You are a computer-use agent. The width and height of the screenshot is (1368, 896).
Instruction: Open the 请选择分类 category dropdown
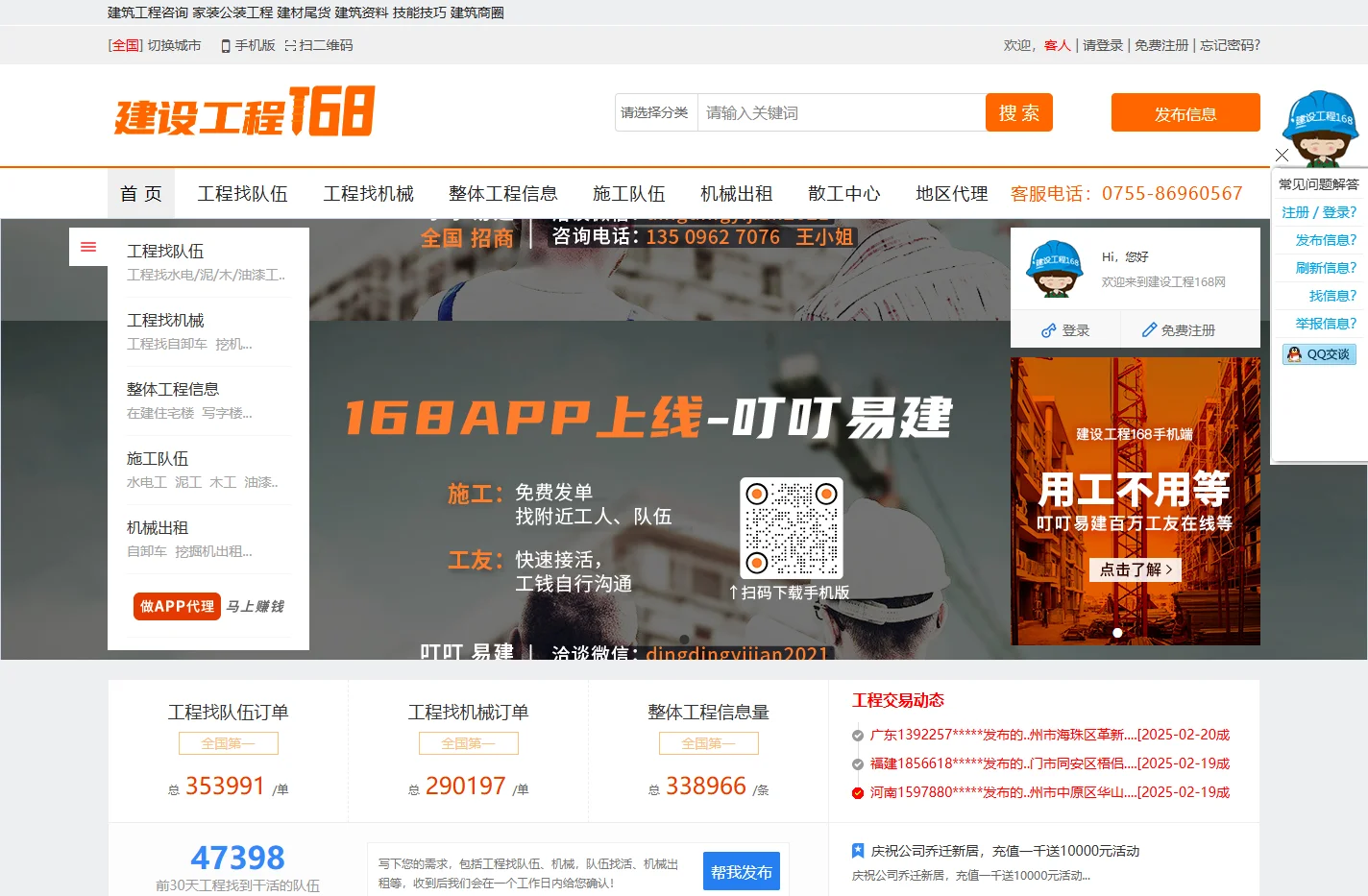(x=656, y=112)
